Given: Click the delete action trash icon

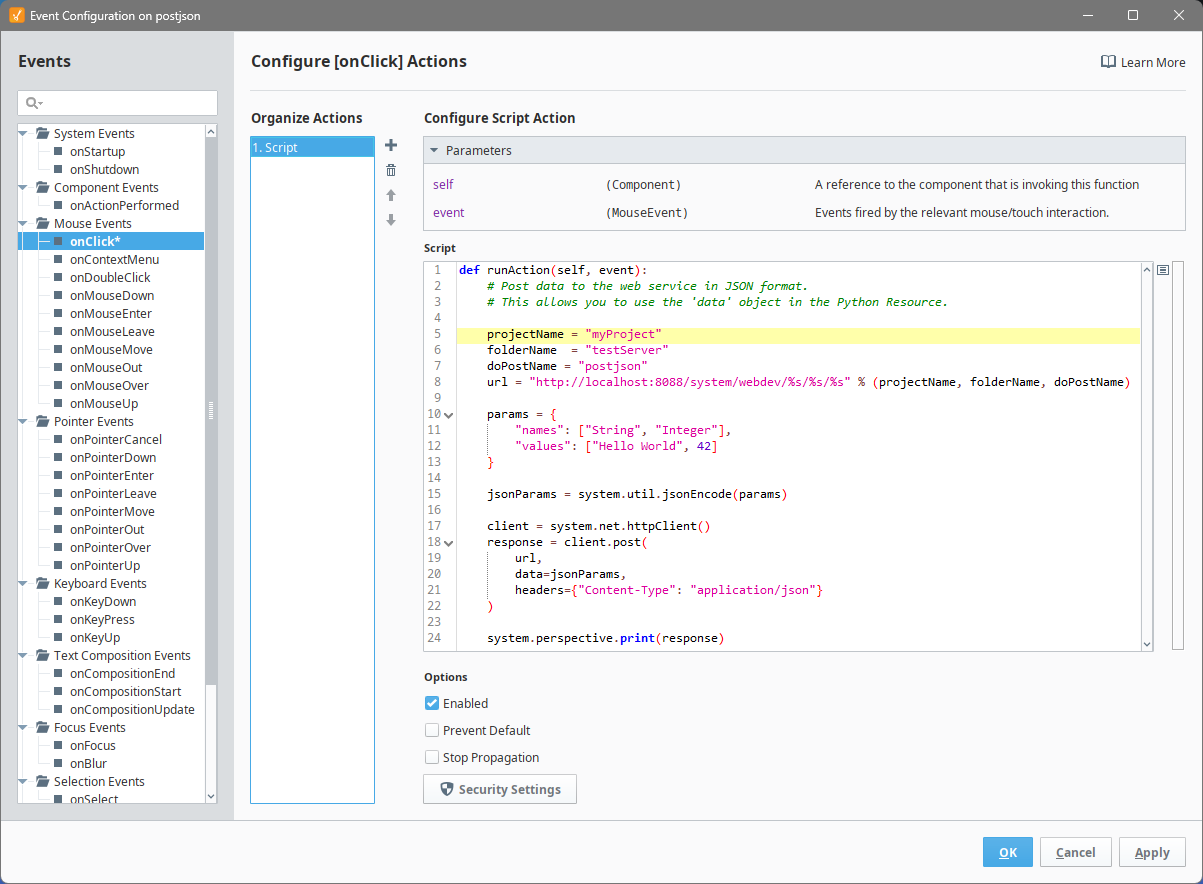Looking at the screenshot, I should point(391,170).
